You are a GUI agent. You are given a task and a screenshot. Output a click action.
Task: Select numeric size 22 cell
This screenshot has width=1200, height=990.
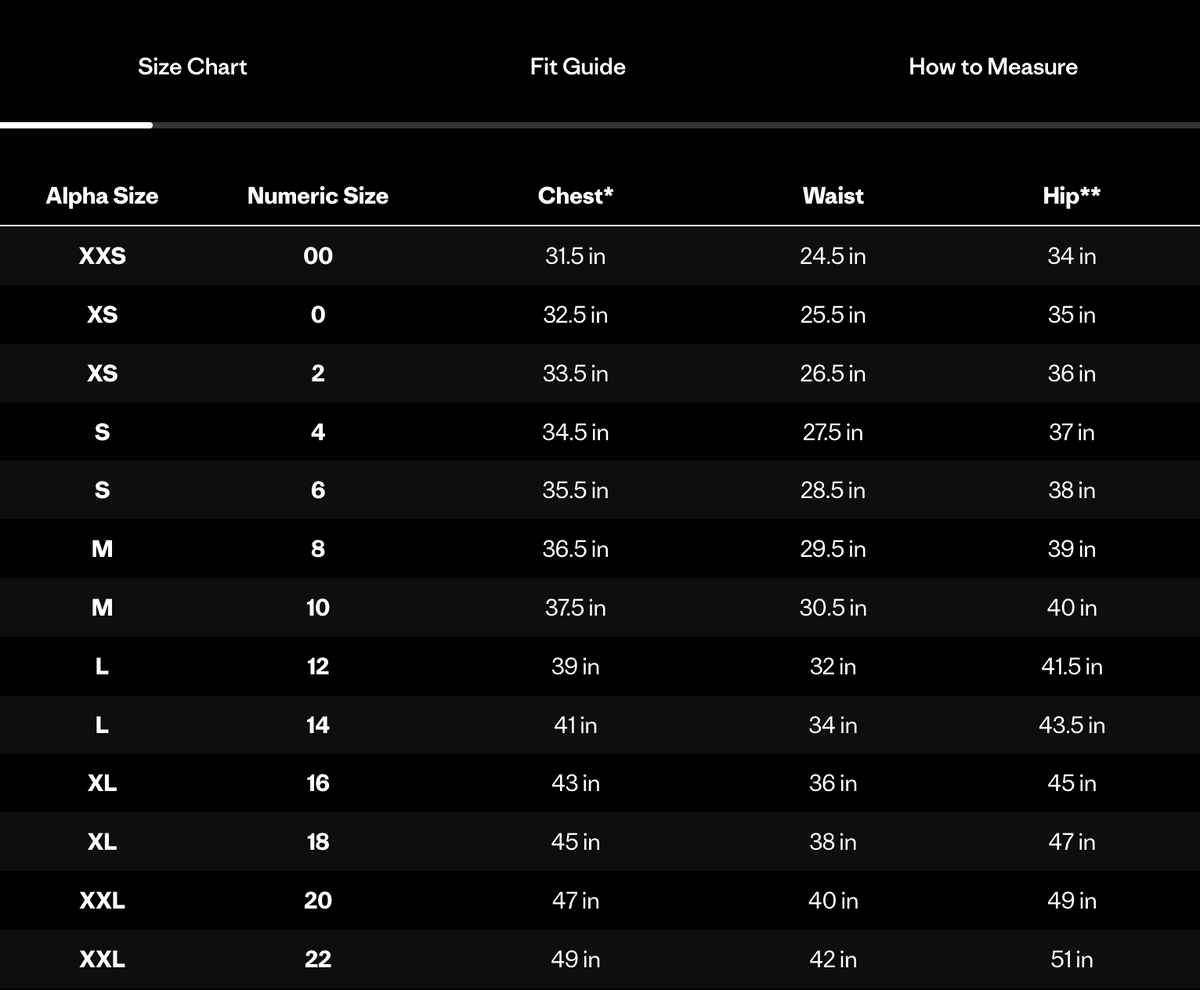[318, 959]
